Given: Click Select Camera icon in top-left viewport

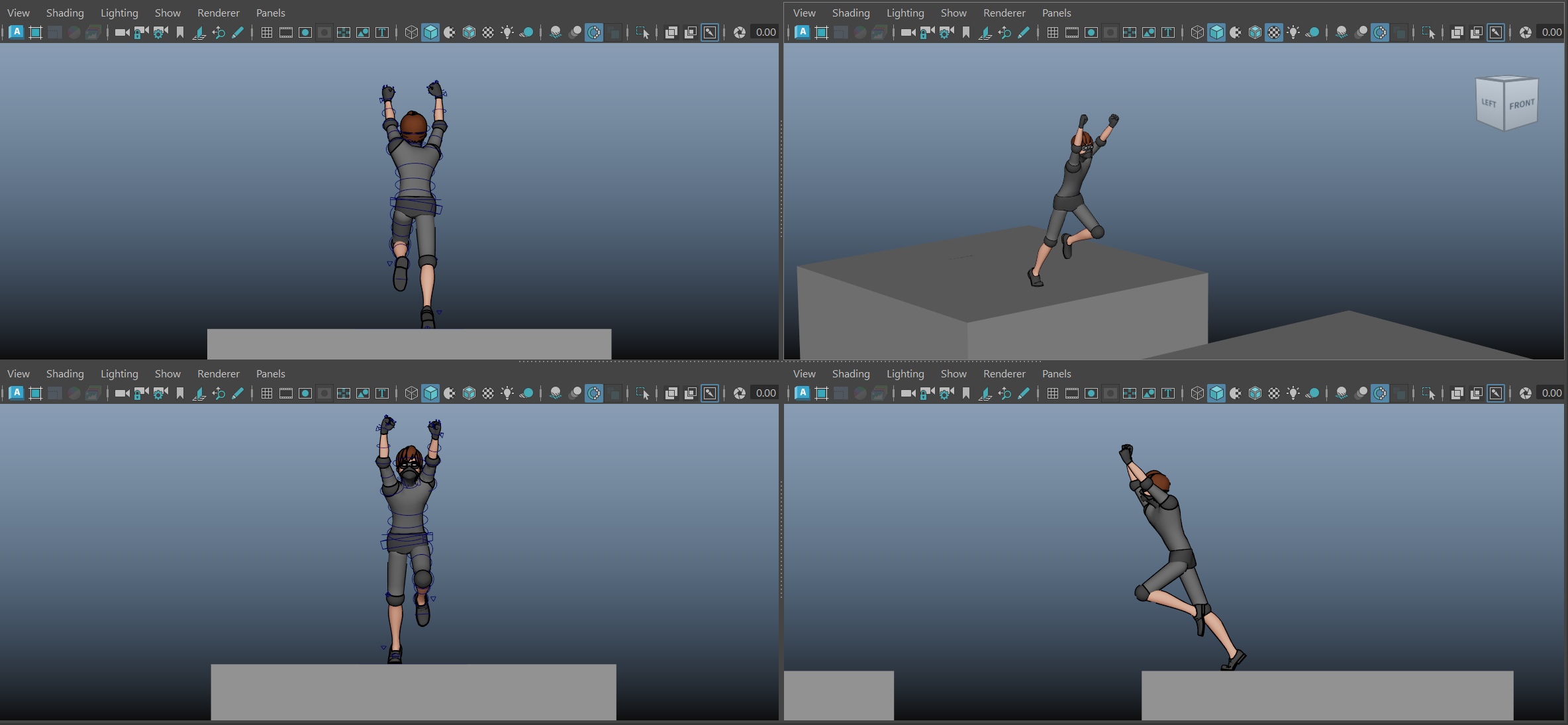Looking at the screenshot, I should [x=122, y=32].
